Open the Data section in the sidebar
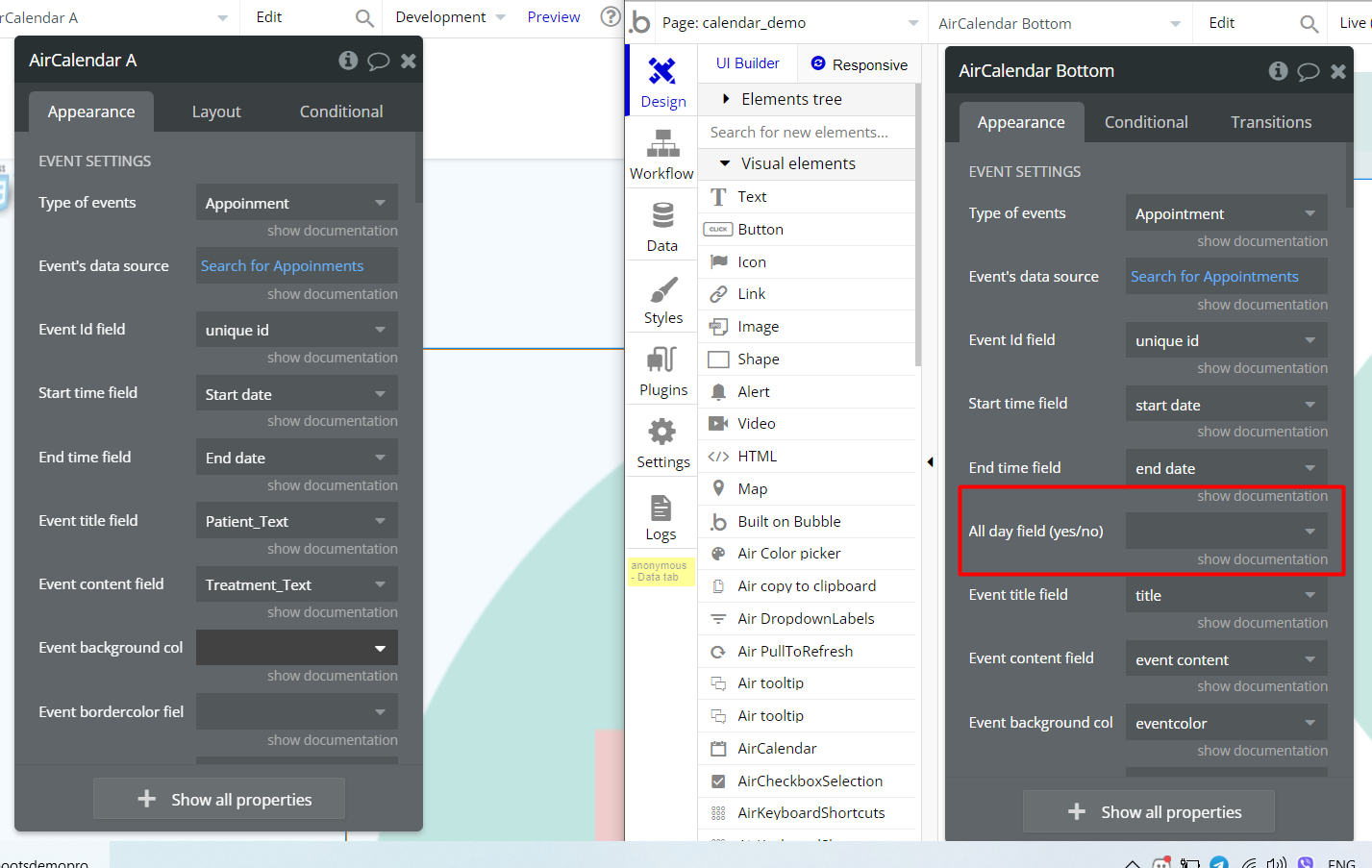Screen dimensions: 1372x868 (x=661, y=225)
